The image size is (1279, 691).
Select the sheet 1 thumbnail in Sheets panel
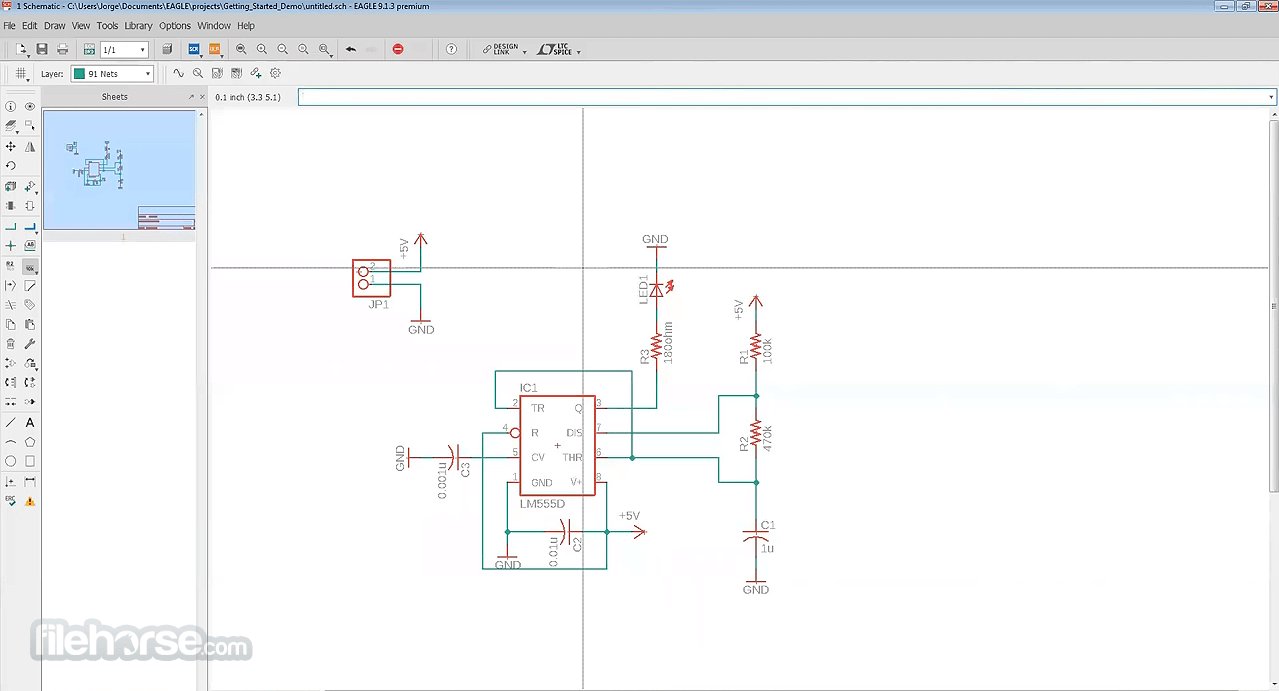pyautogui.click(x=119, y=170)
